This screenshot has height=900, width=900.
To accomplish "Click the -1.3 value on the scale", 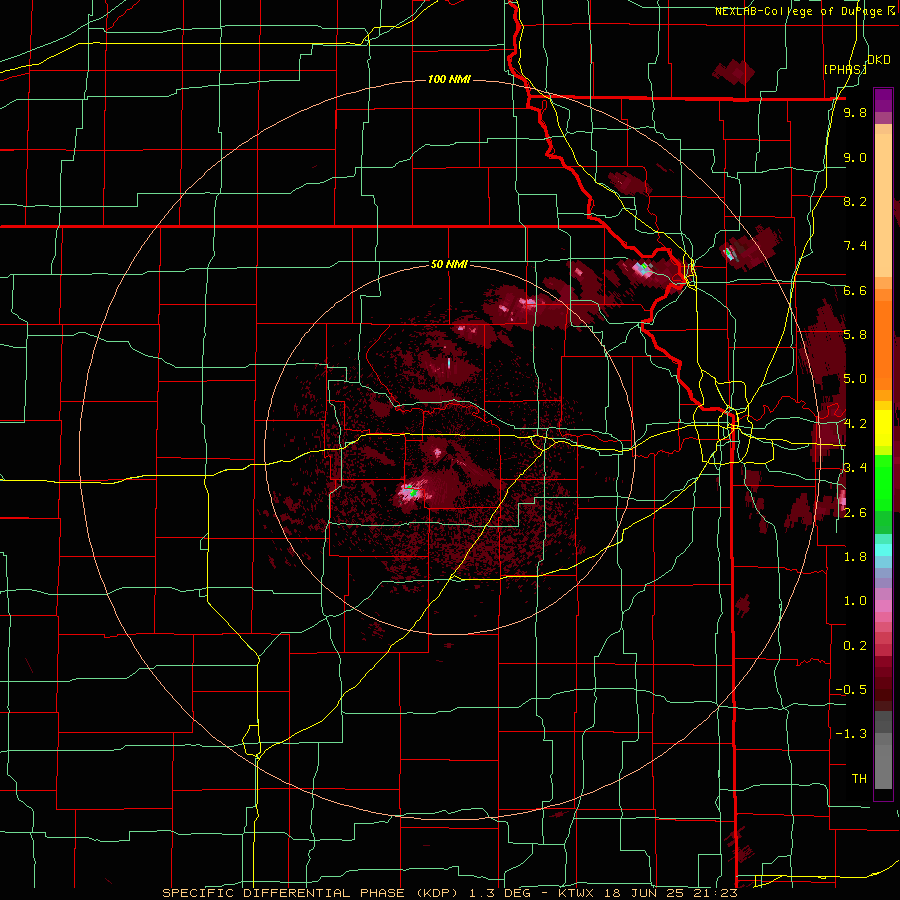I will click(x=851, y=734).
